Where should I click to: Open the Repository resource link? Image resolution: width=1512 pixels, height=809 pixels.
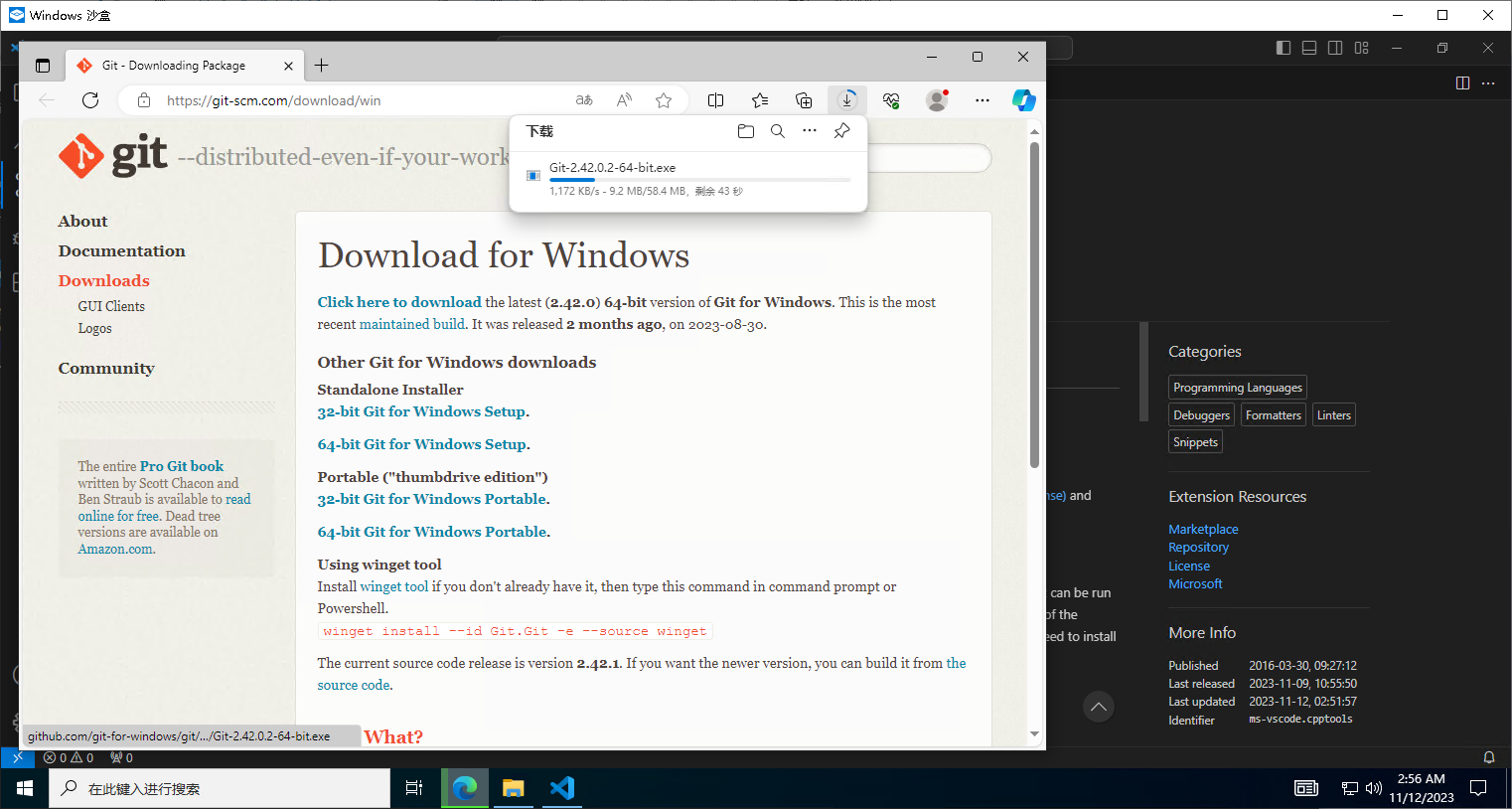click(x=1198, y=548)
